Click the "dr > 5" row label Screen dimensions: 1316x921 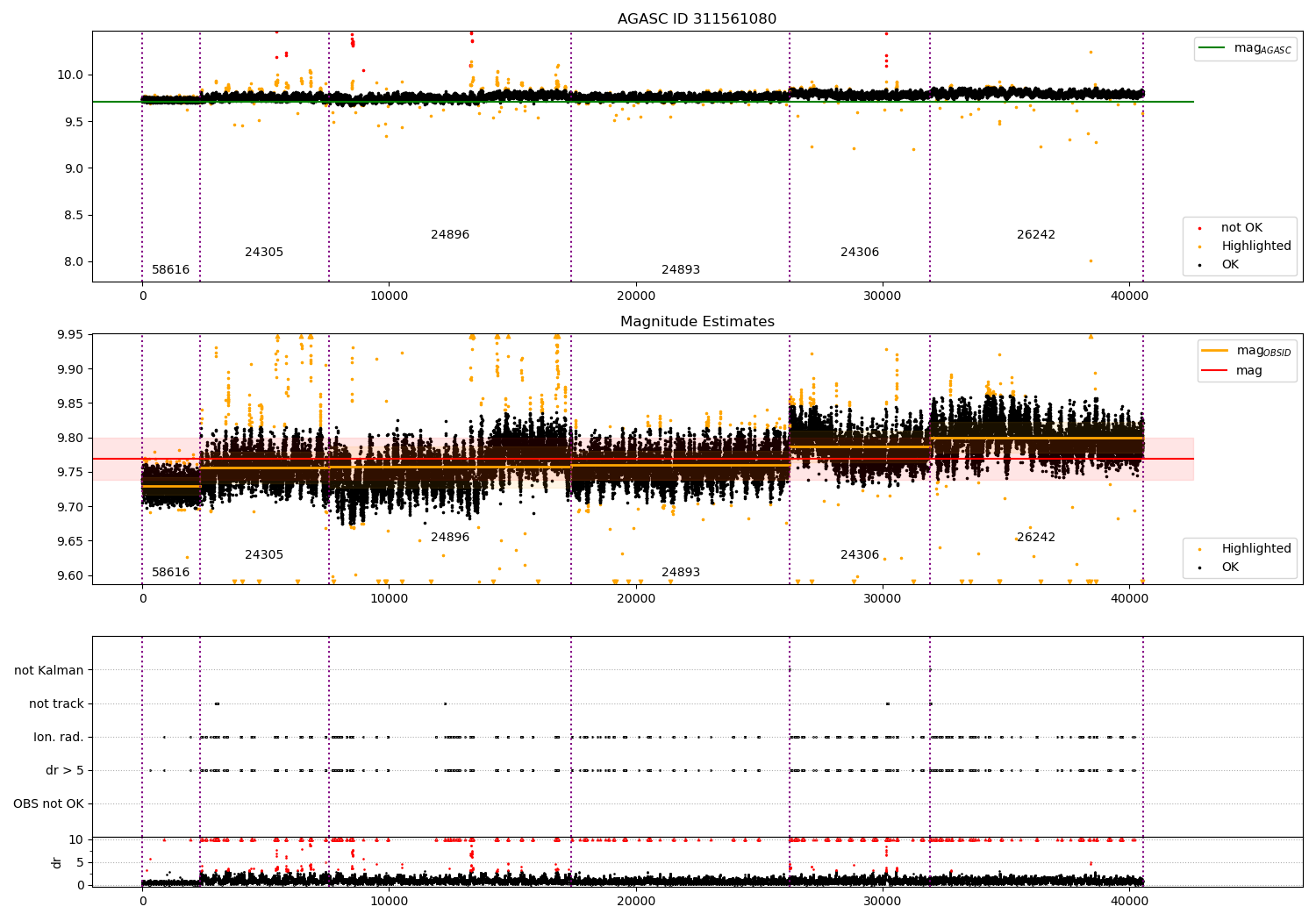[x=65, y=770]
